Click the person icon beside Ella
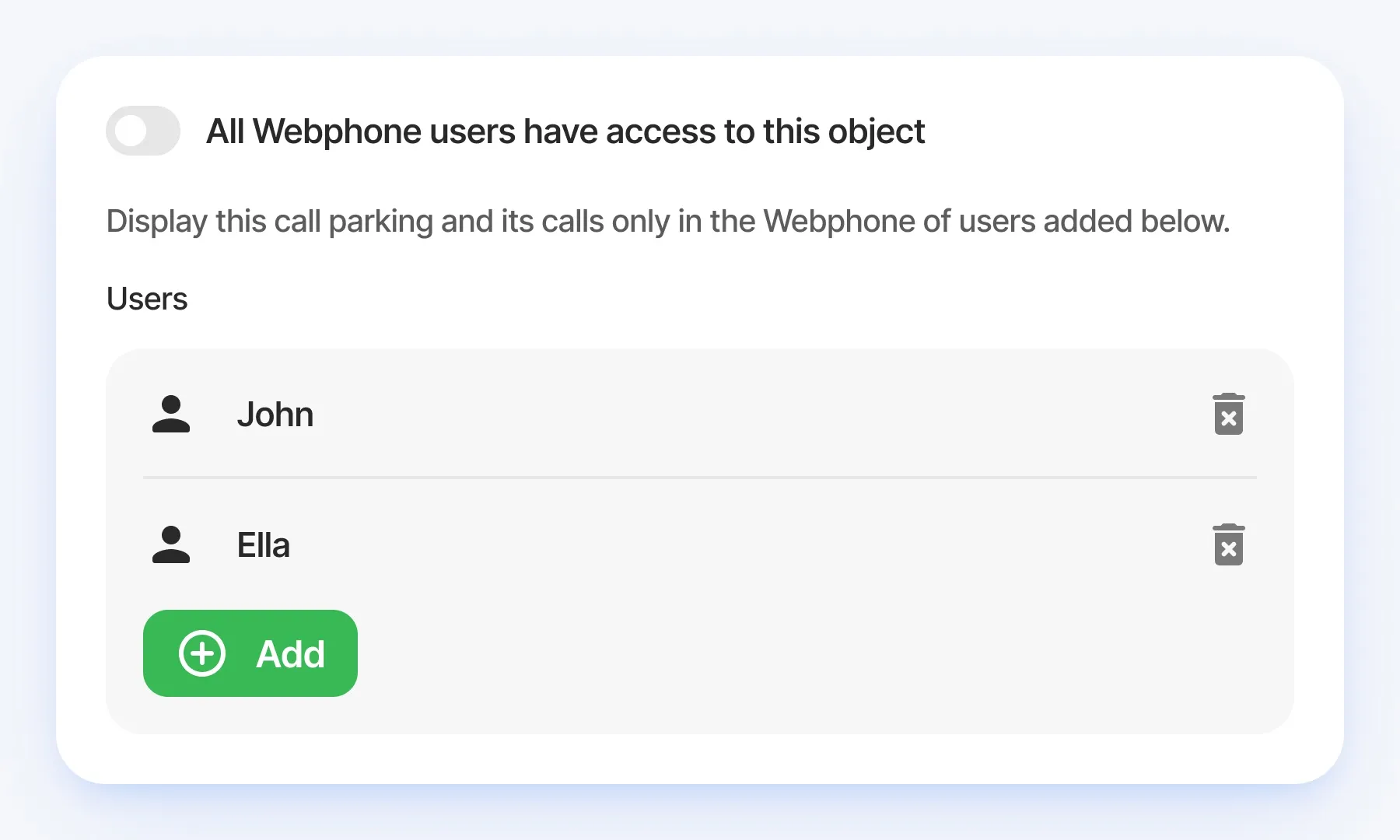1400x840 pixels. [171, 545]
